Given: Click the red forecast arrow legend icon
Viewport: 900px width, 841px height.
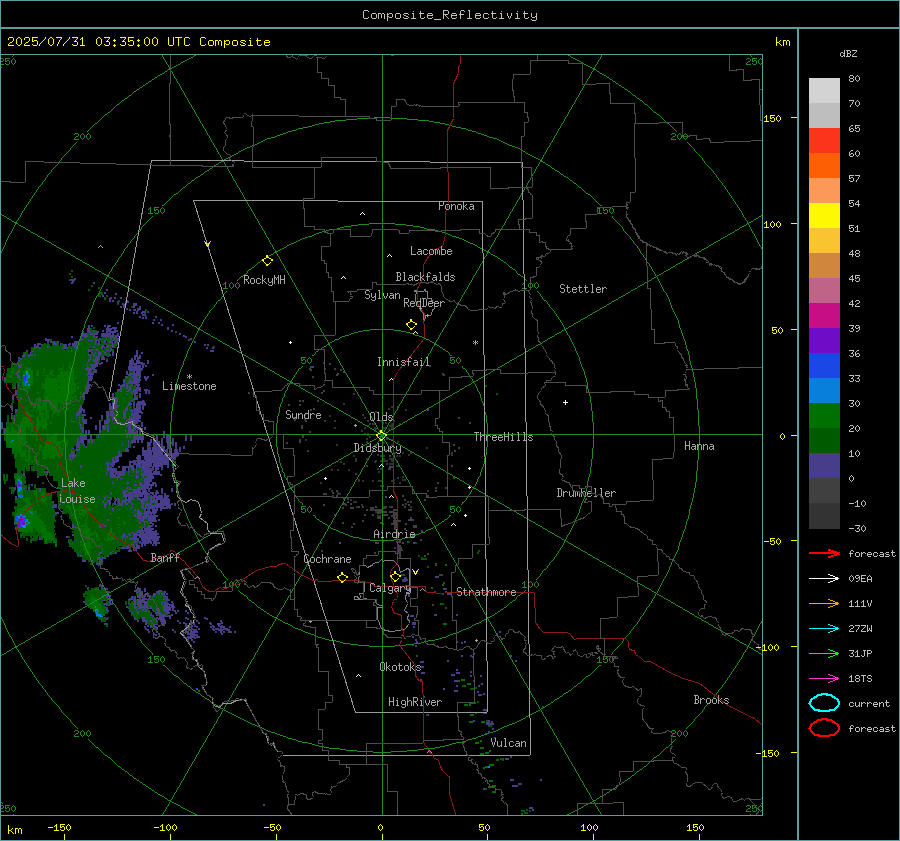Looking at the screenshot, I should tap(824, 553).
